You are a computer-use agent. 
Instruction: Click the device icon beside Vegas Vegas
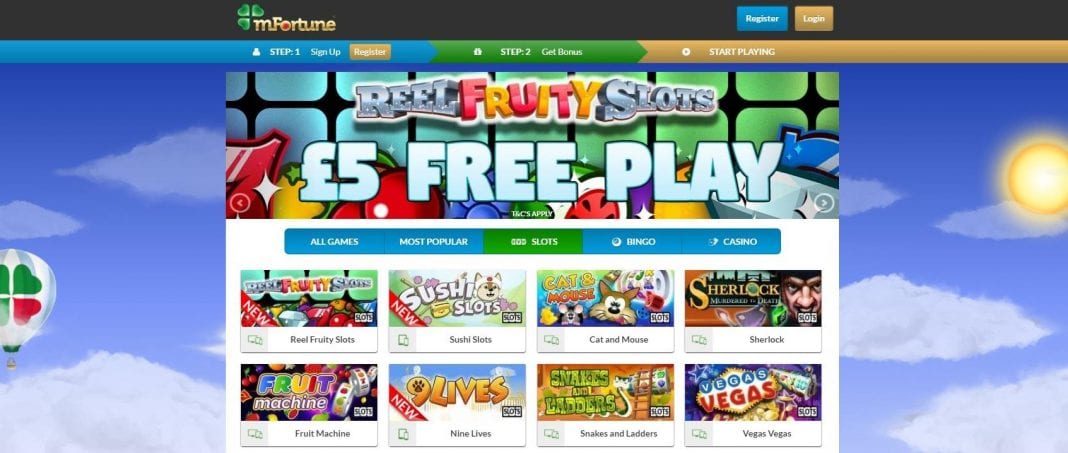click(699, 434)
